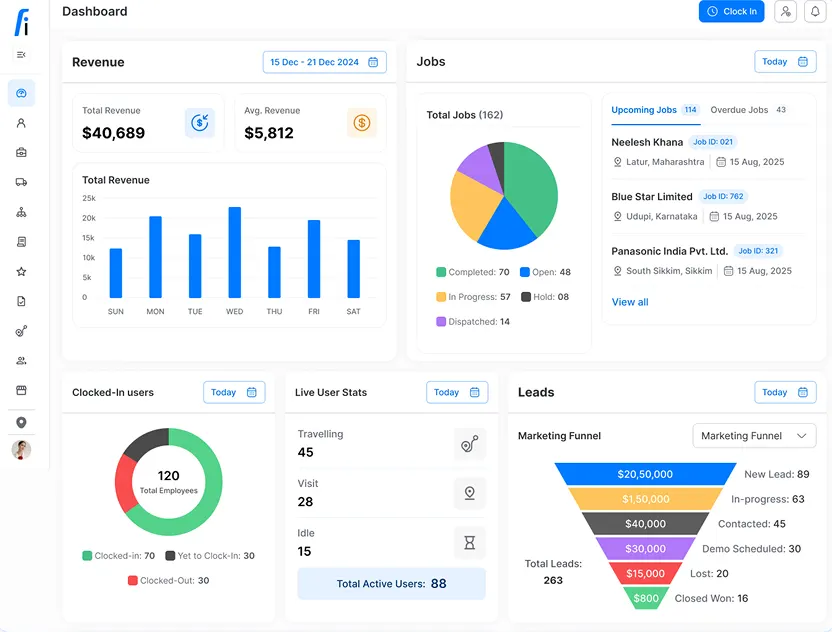Expand the Marketing Funnel dropdown
832x632 pixels.
point(754,436)
